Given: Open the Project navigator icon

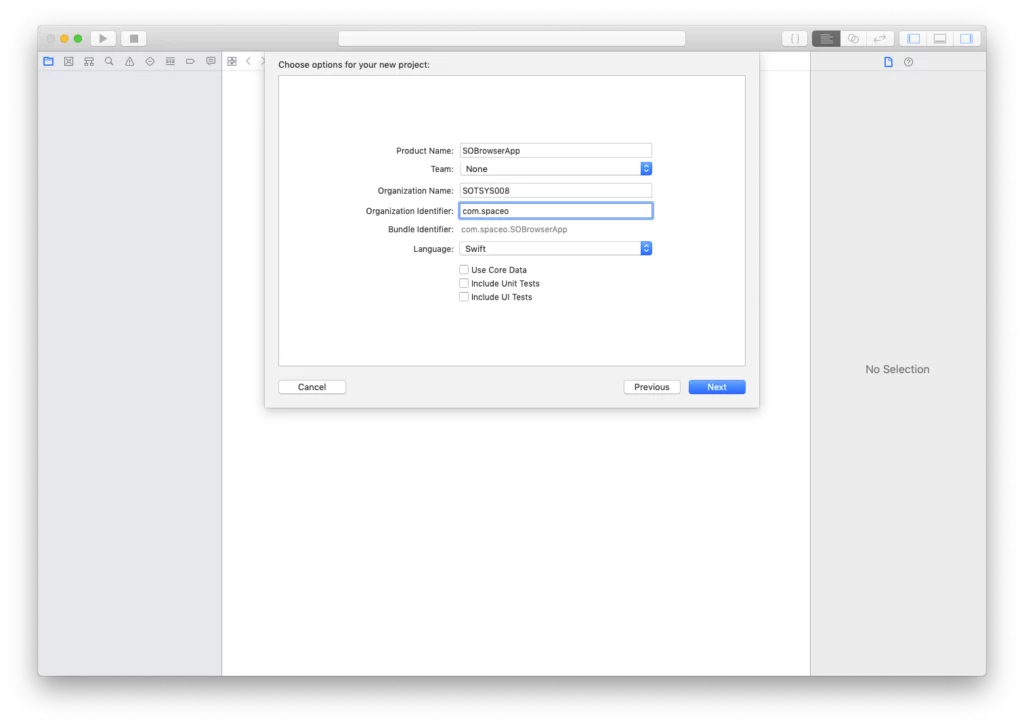Looking at the screenshot, I should [x=48, y=61].
